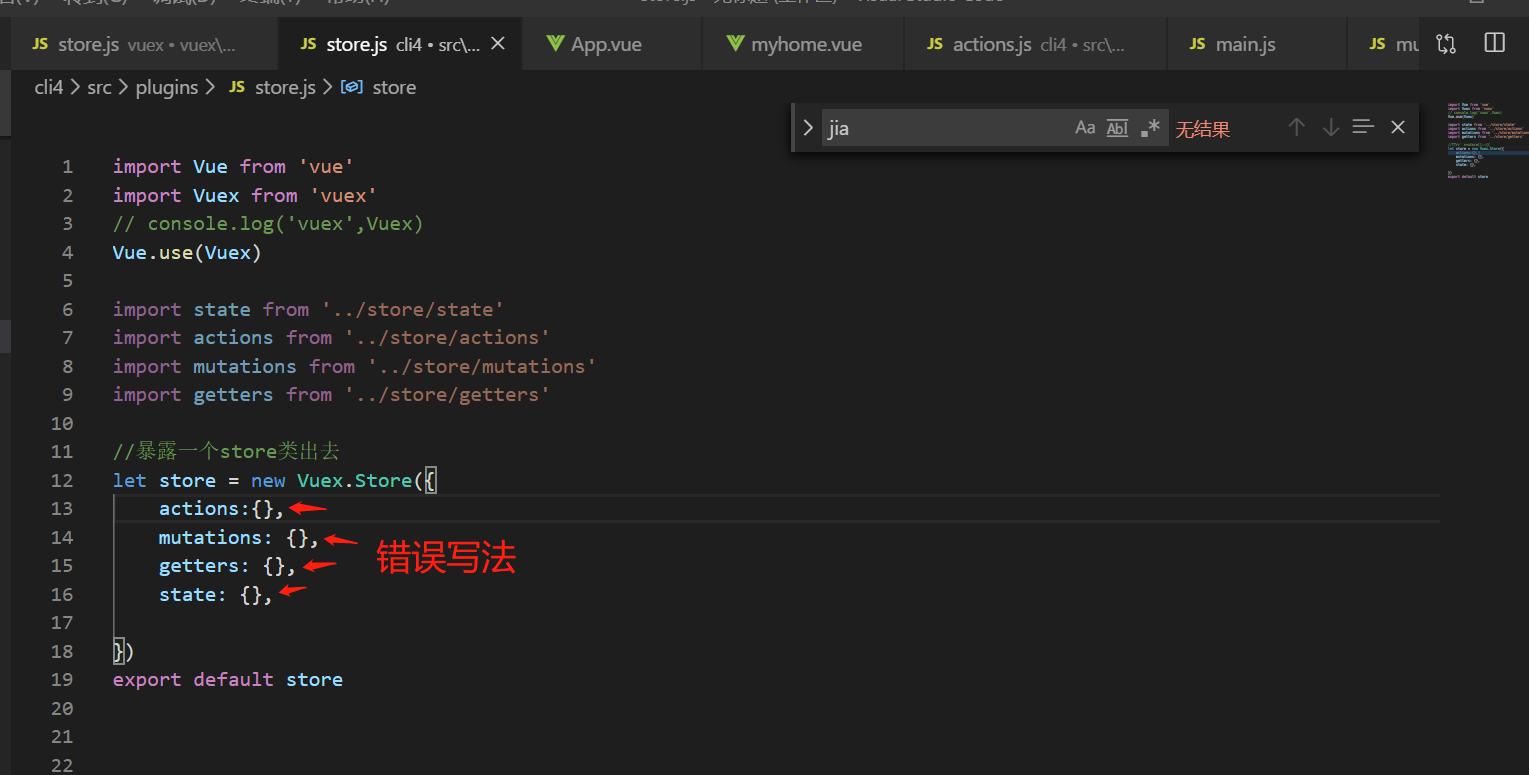Click '../store/state' import path
The width and height of the screenshot is (1529, 775).
click(413, 309)
